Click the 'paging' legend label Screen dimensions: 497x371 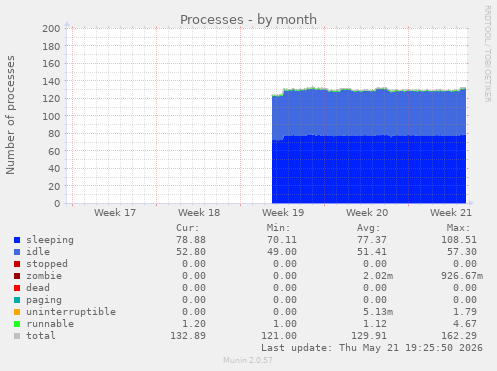tap(44, 300)
